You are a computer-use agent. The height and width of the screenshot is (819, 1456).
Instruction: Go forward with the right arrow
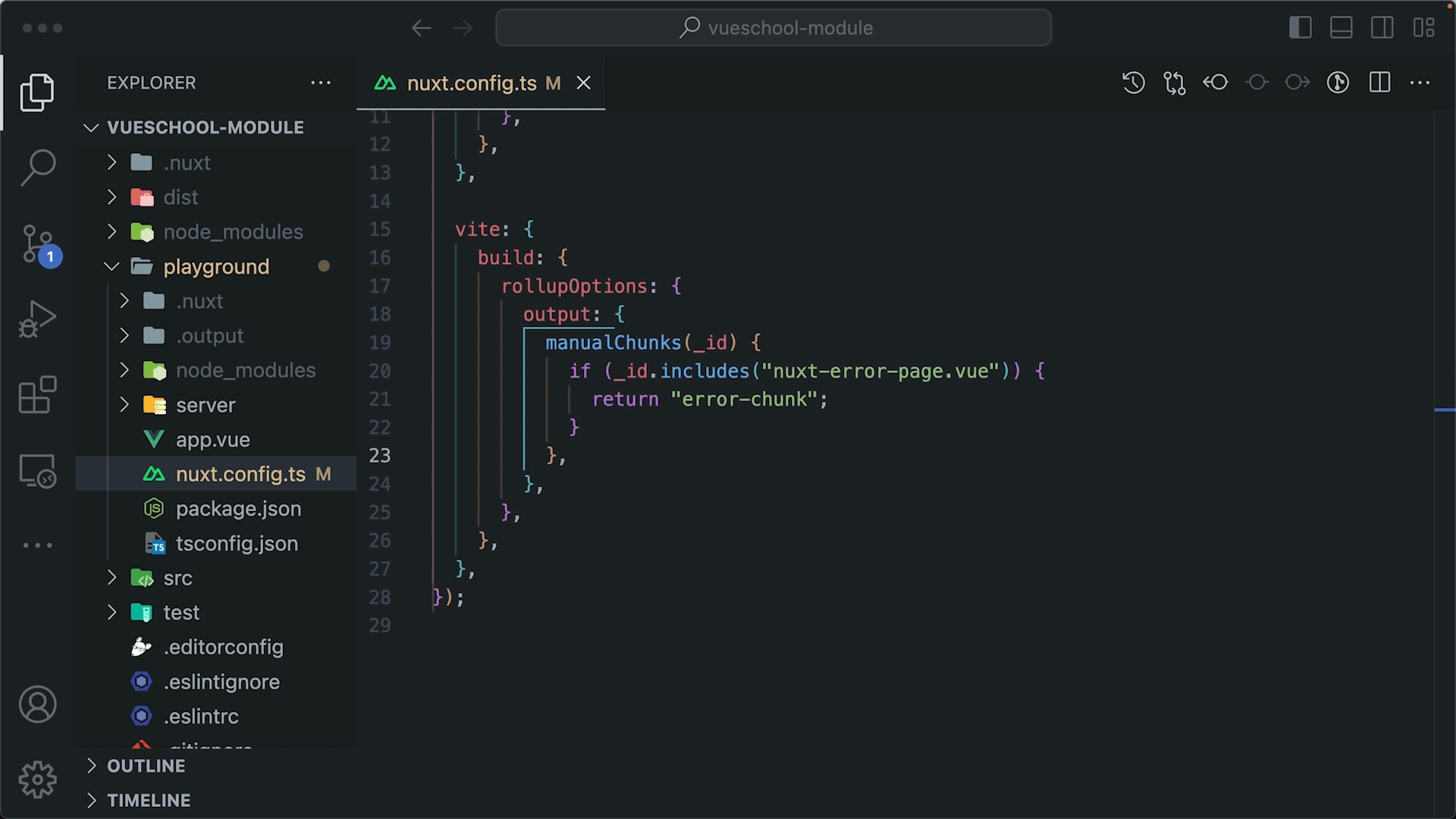pos(462,28)
